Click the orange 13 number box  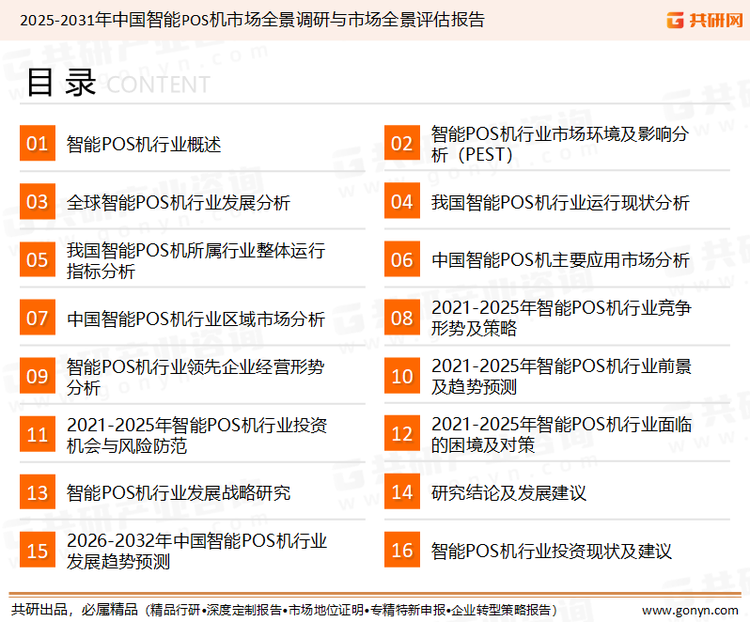tap(37, 492)
